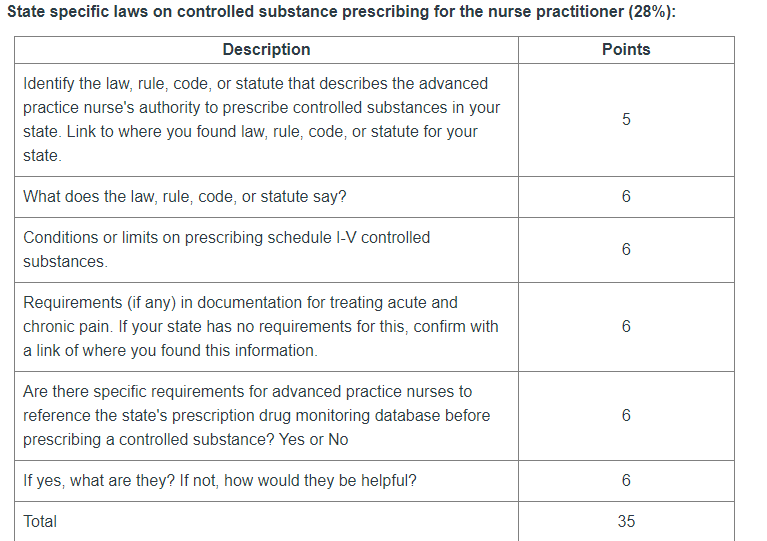
Task: Click the points value for 'If yes' row
Action: coord(626,480)
